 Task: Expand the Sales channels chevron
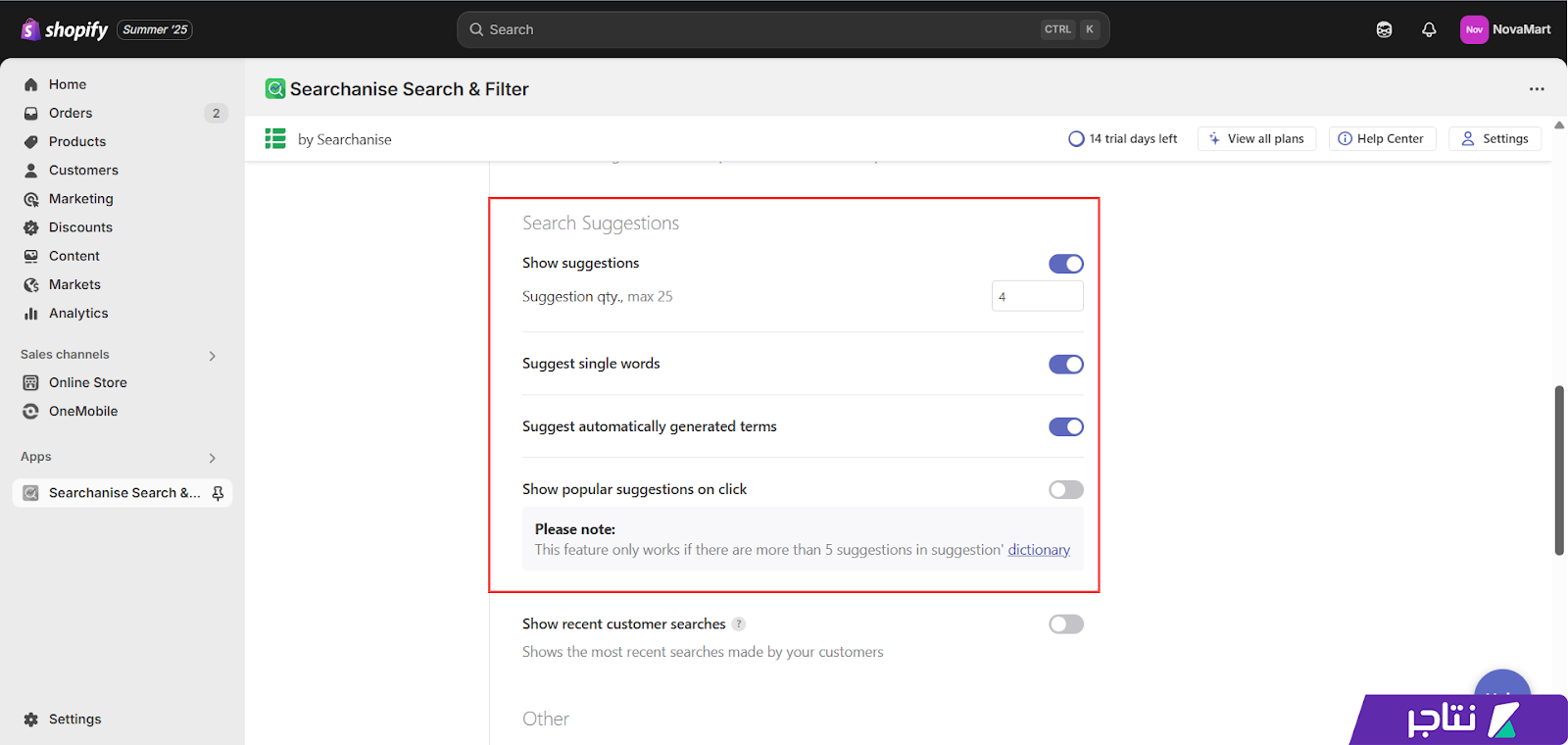click(x=213, y=356)
